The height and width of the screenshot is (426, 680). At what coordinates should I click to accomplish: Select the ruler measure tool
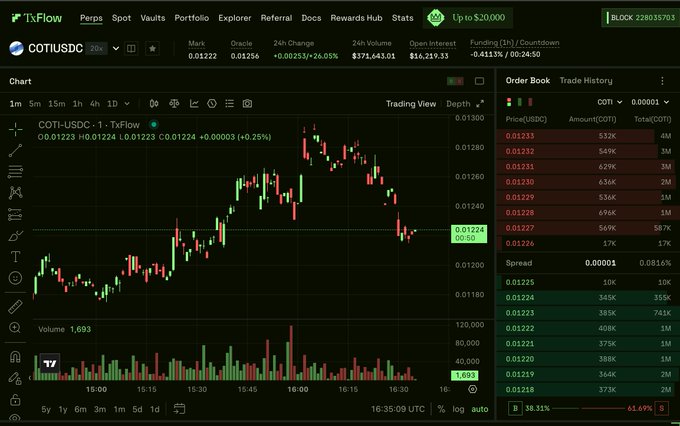tap(15, 307)
